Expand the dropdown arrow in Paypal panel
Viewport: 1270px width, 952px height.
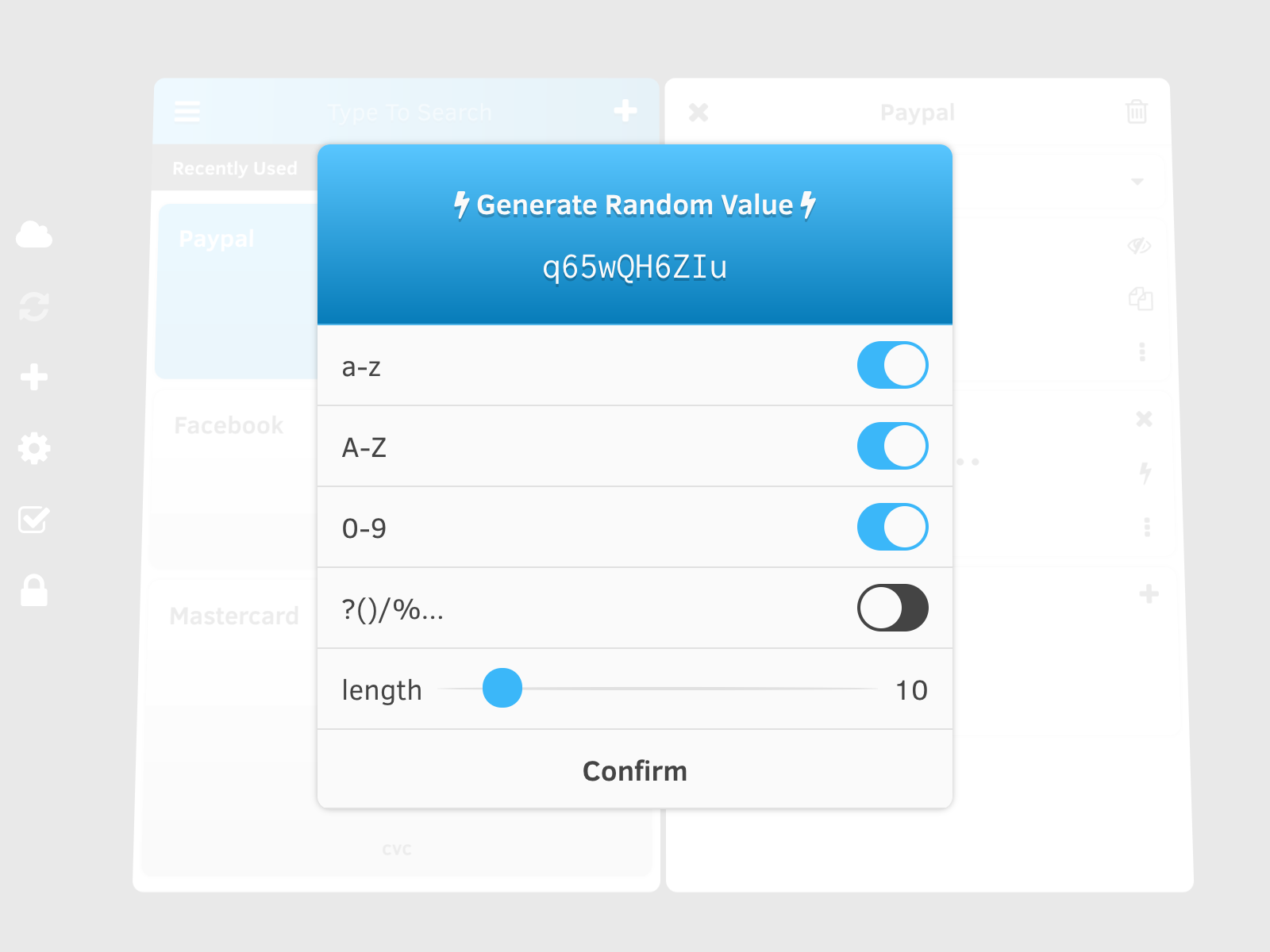point(1137,182)
